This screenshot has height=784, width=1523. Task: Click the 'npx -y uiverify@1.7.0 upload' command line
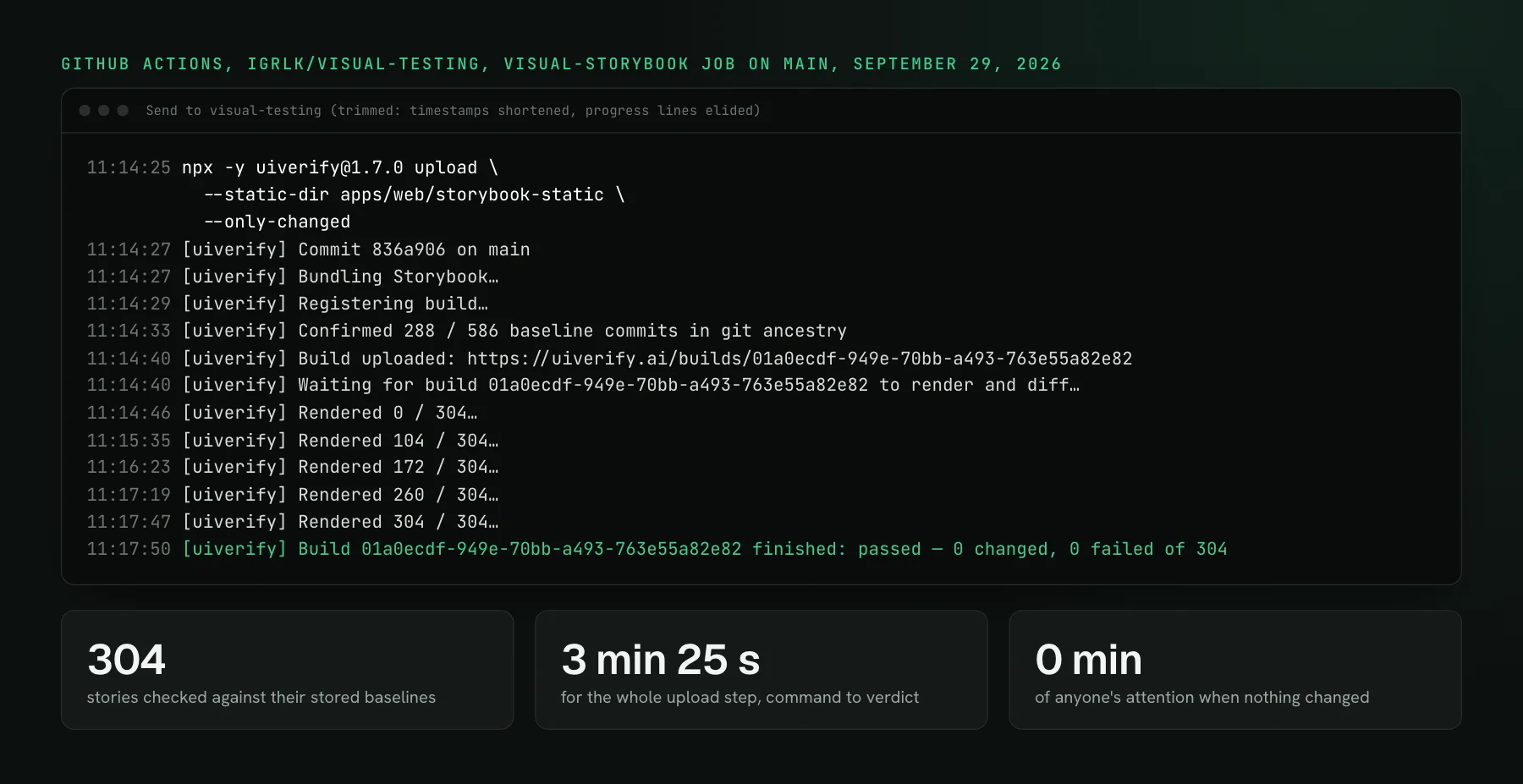(340, 167)
